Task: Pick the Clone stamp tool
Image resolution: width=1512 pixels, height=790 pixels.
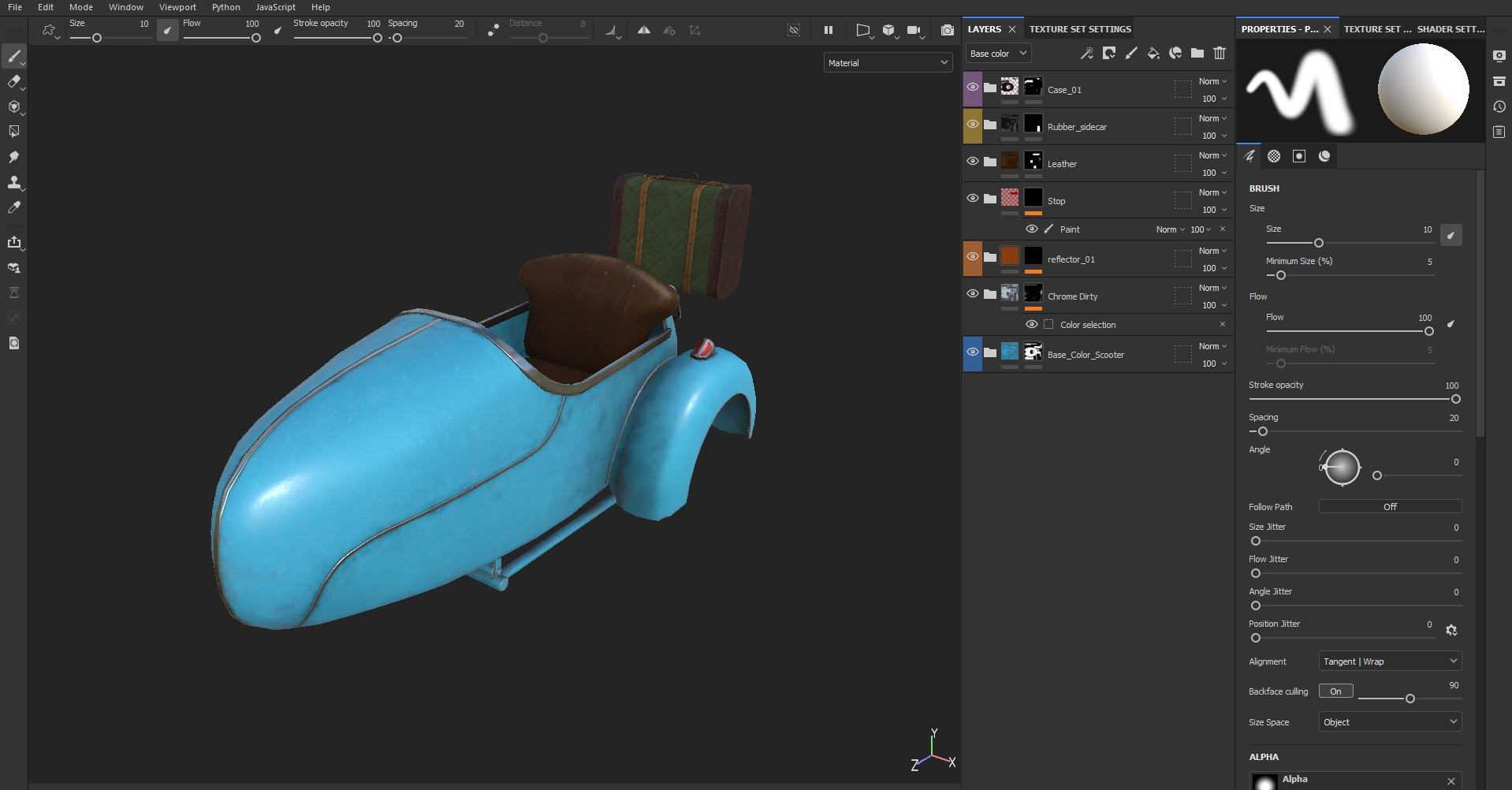Action: 15,183
